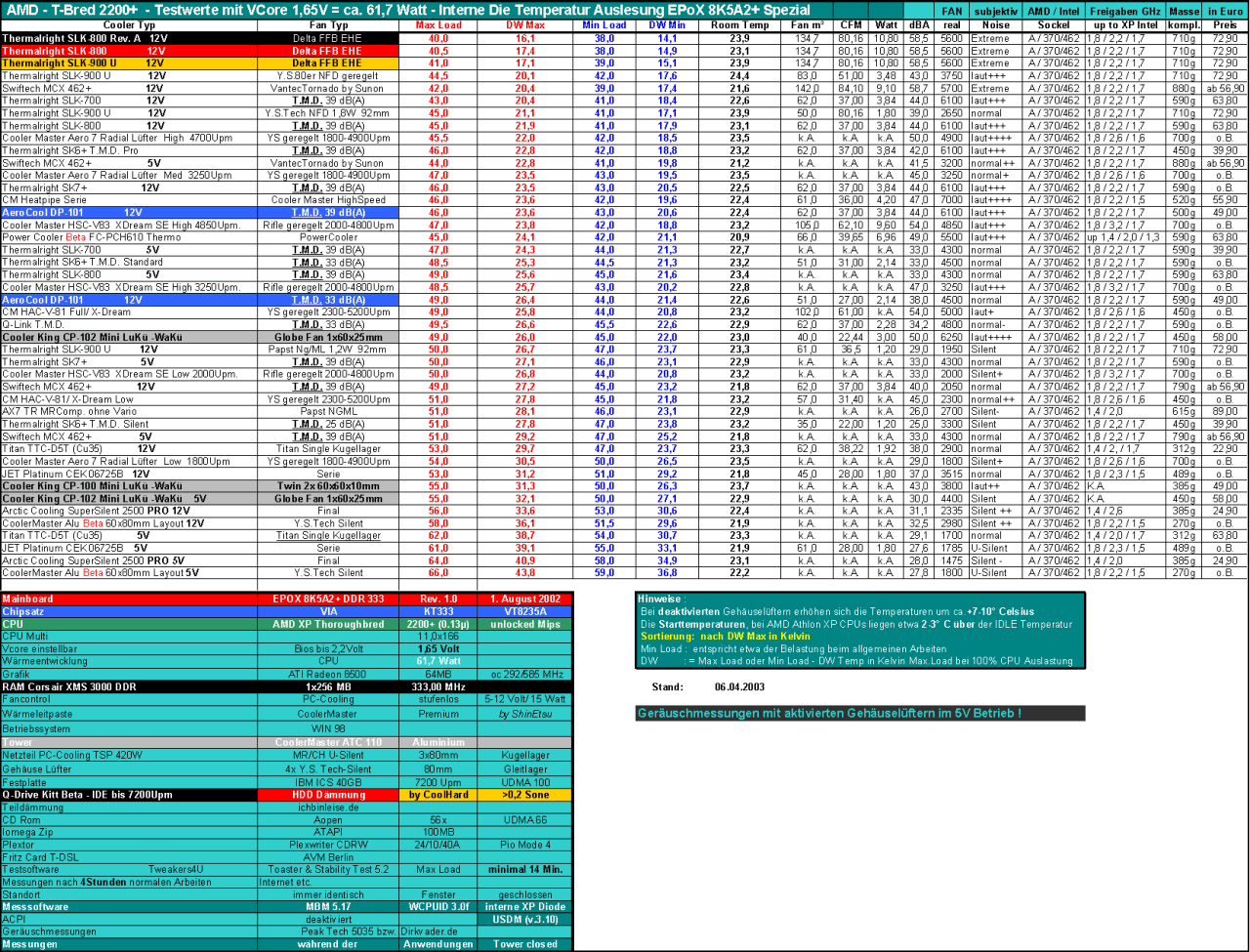This screenshot has width=1250, height=952.
Task: Select the 'ATI Radeon 8500' graphics cell
Action: (327, 674)
